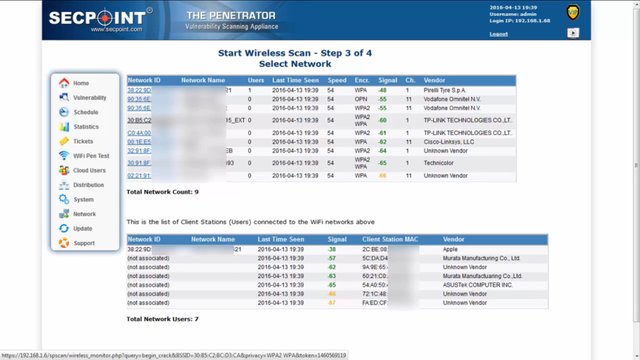Click the Logout link
The width and height of the screenshot is (640, 360).
498,34
